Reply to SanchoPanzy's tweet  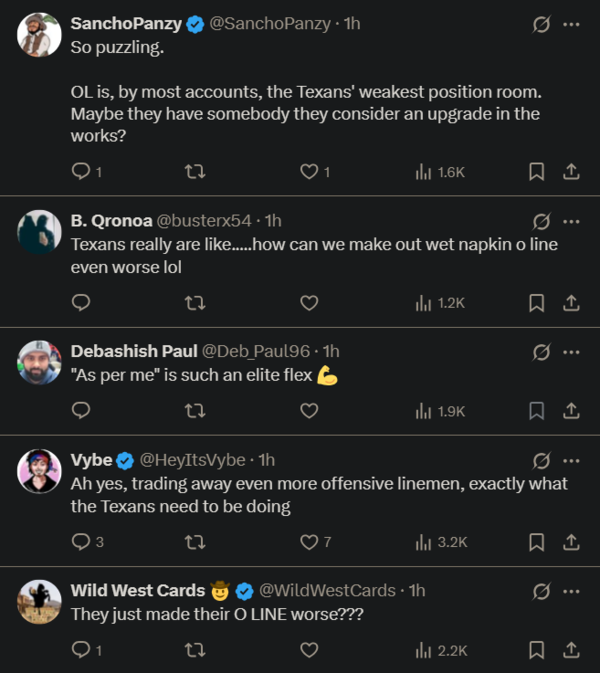pyautogui.click(x=82, y=172)
